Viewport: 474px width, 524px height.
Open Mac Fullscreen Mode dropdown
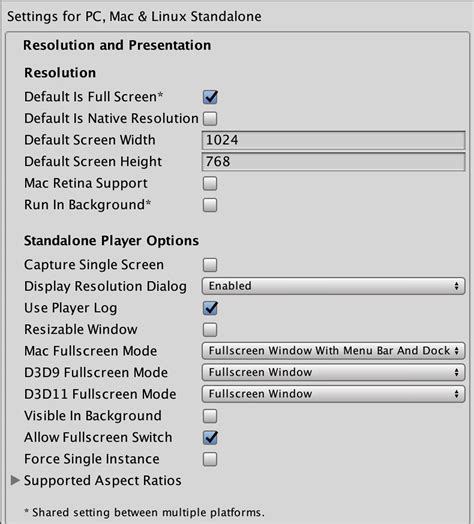coord(333,351)
